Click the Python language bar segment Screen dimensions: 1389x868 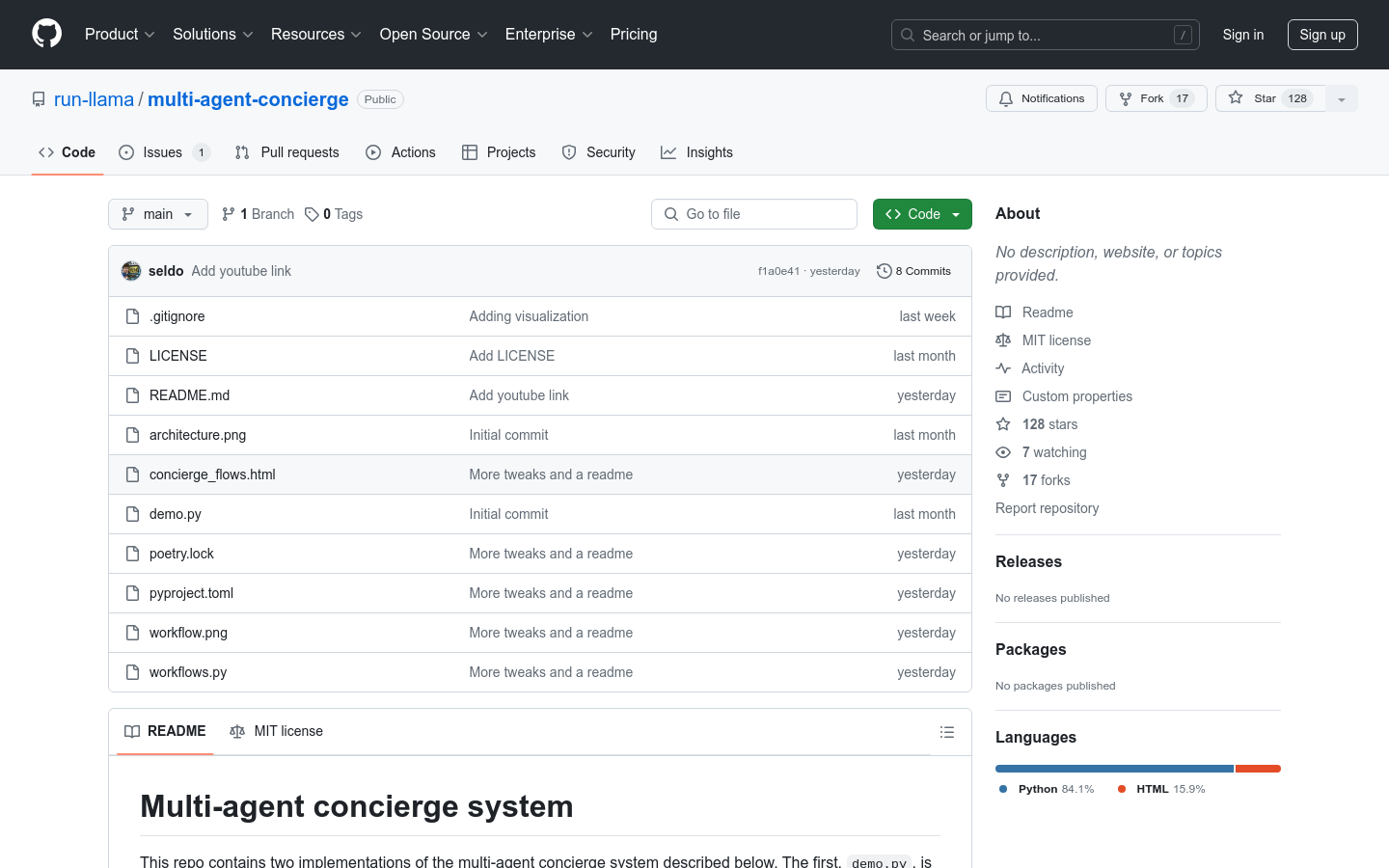pyautogui.click(x=1114, y=769)
